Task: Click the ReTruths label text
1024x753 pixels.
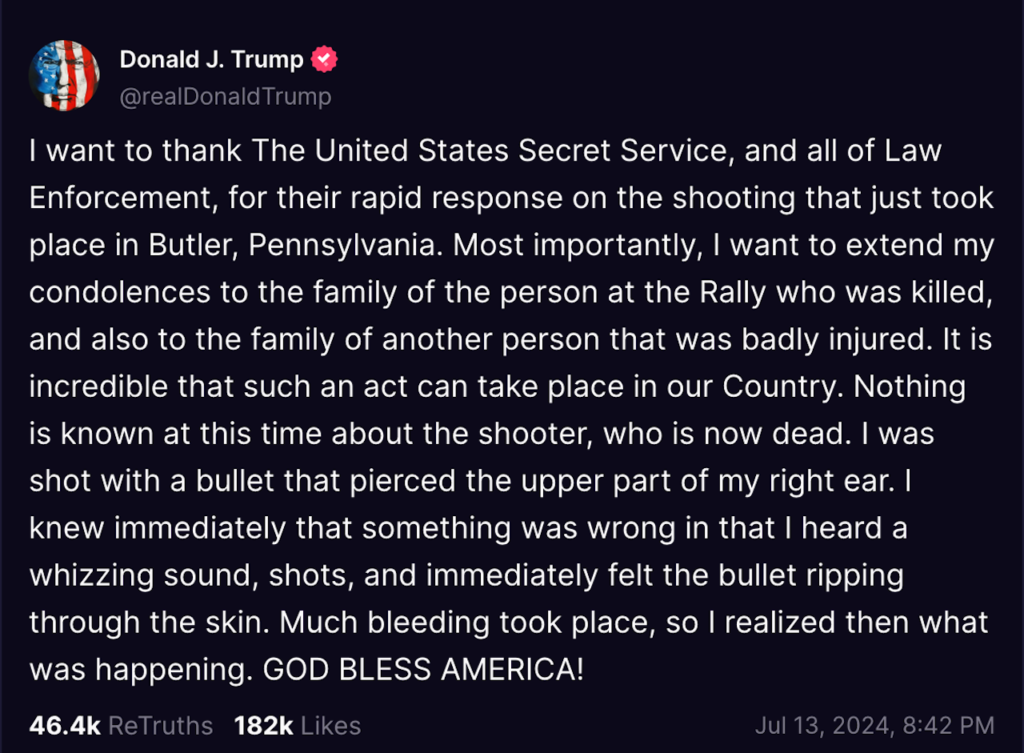Action: point(160,725)
